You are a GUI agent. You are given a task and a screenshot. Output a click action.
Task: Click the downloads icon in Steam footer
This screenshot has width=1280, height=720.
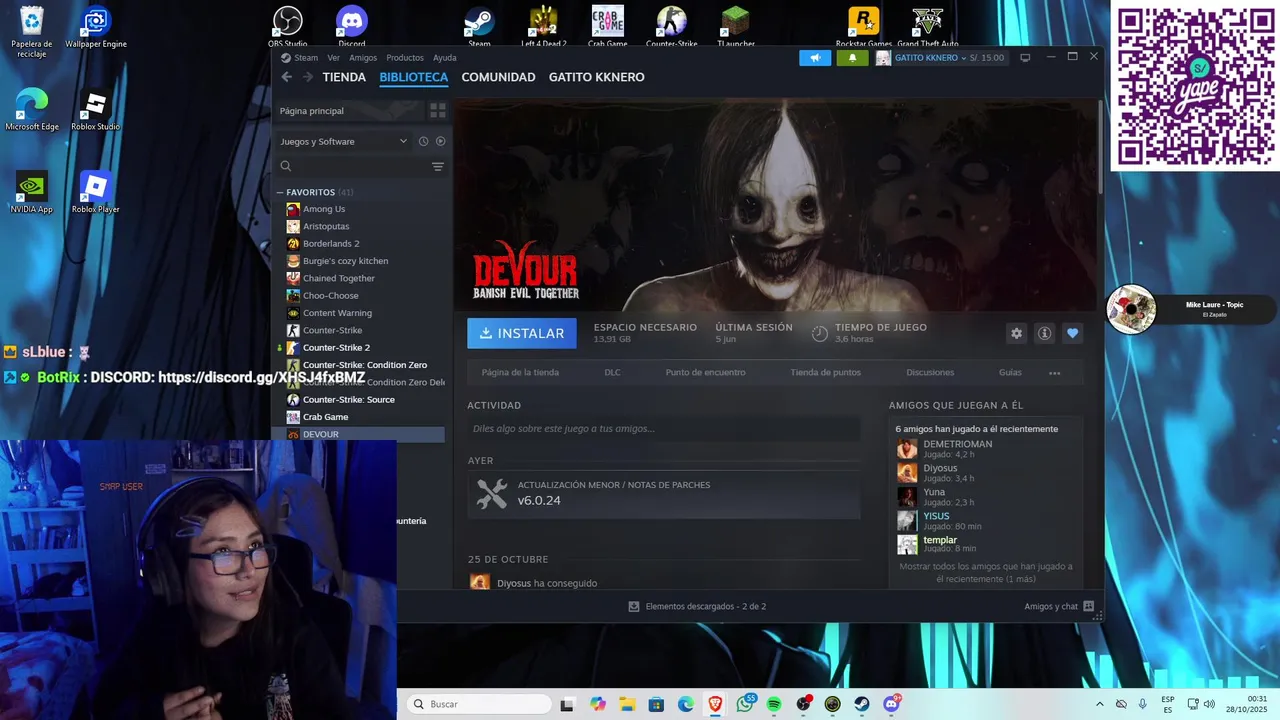634,606
